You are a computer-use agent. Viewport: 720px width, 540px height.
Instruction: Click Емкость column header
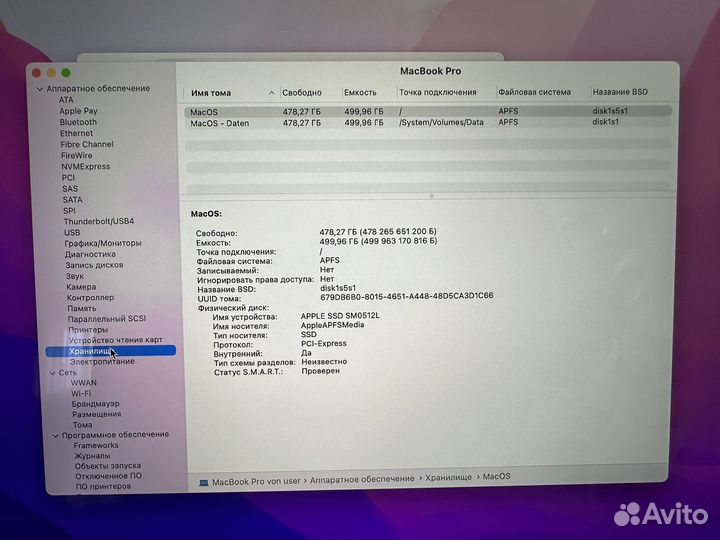[x=360, y=93]
